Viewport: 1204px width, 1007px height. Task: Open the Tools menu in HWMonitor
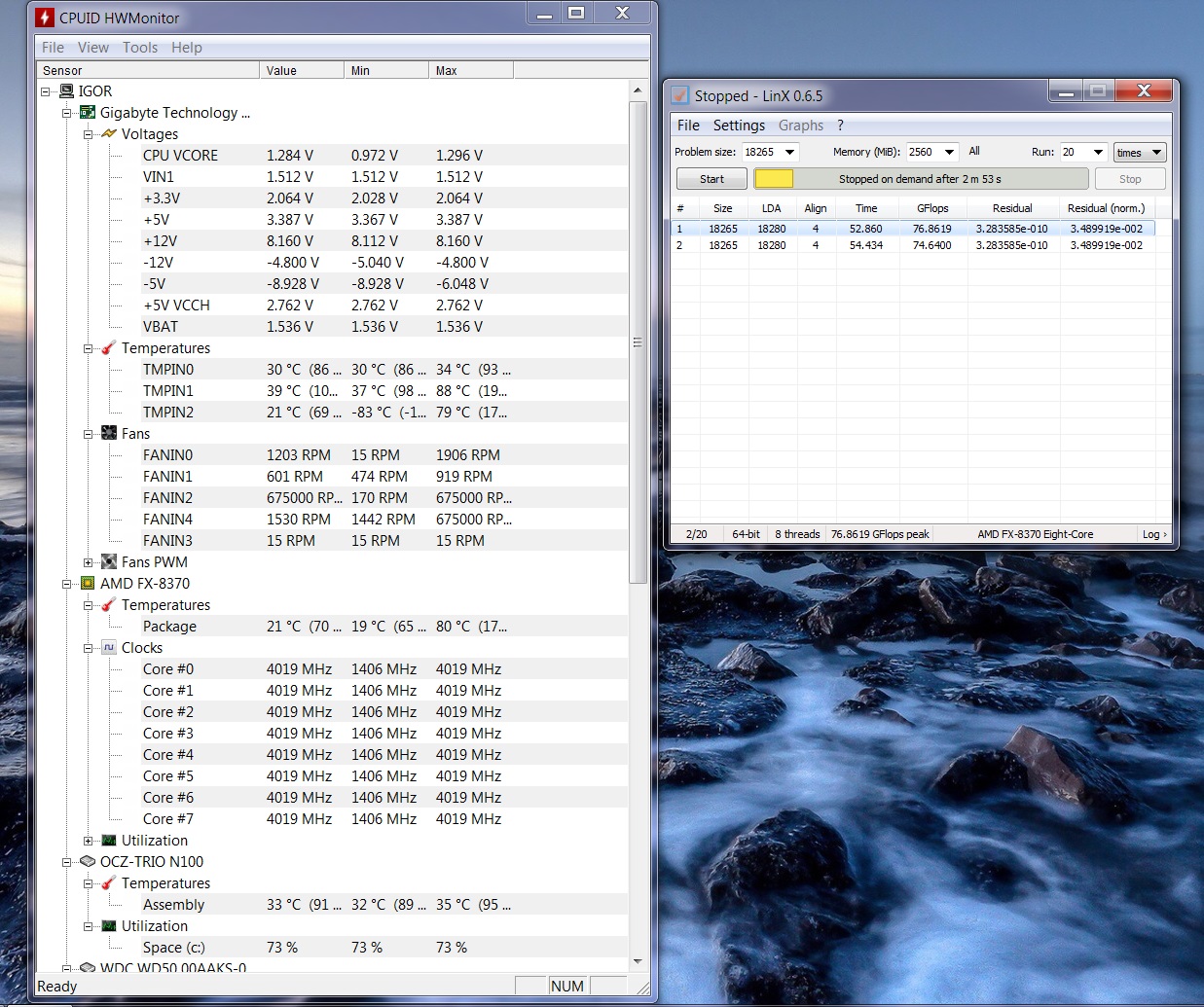click(140, 48)
